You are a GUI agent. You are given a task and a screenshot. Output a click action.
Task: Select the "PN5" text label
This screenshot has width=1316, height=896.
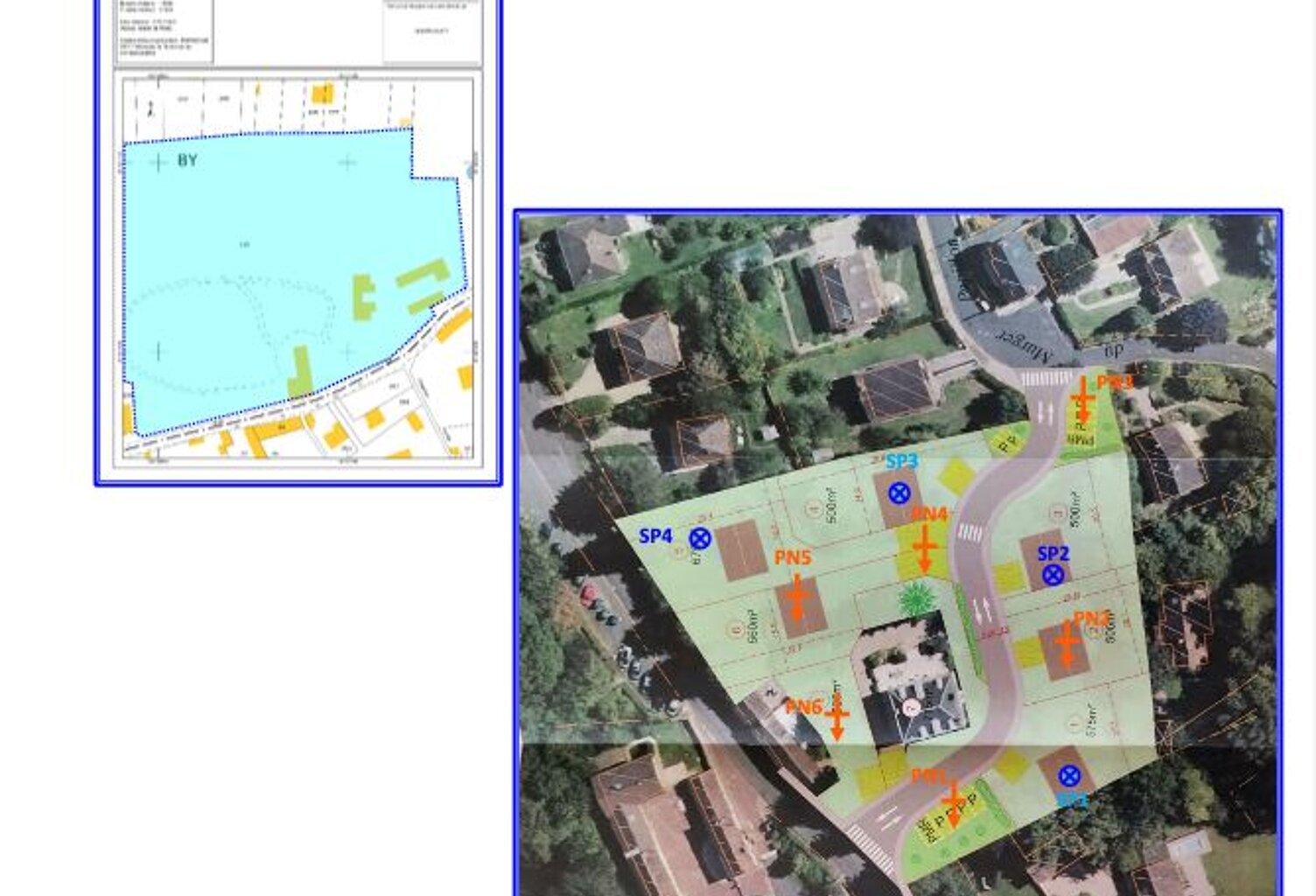tap(793, 557)
